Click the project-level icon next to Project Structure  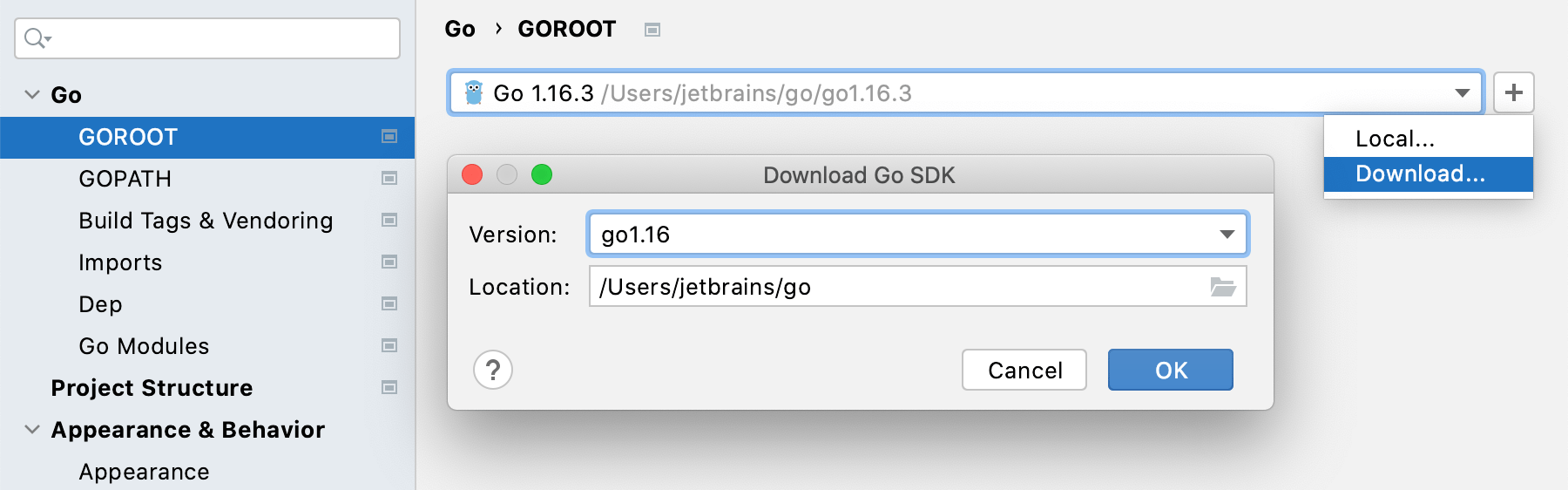coord(389,388)
